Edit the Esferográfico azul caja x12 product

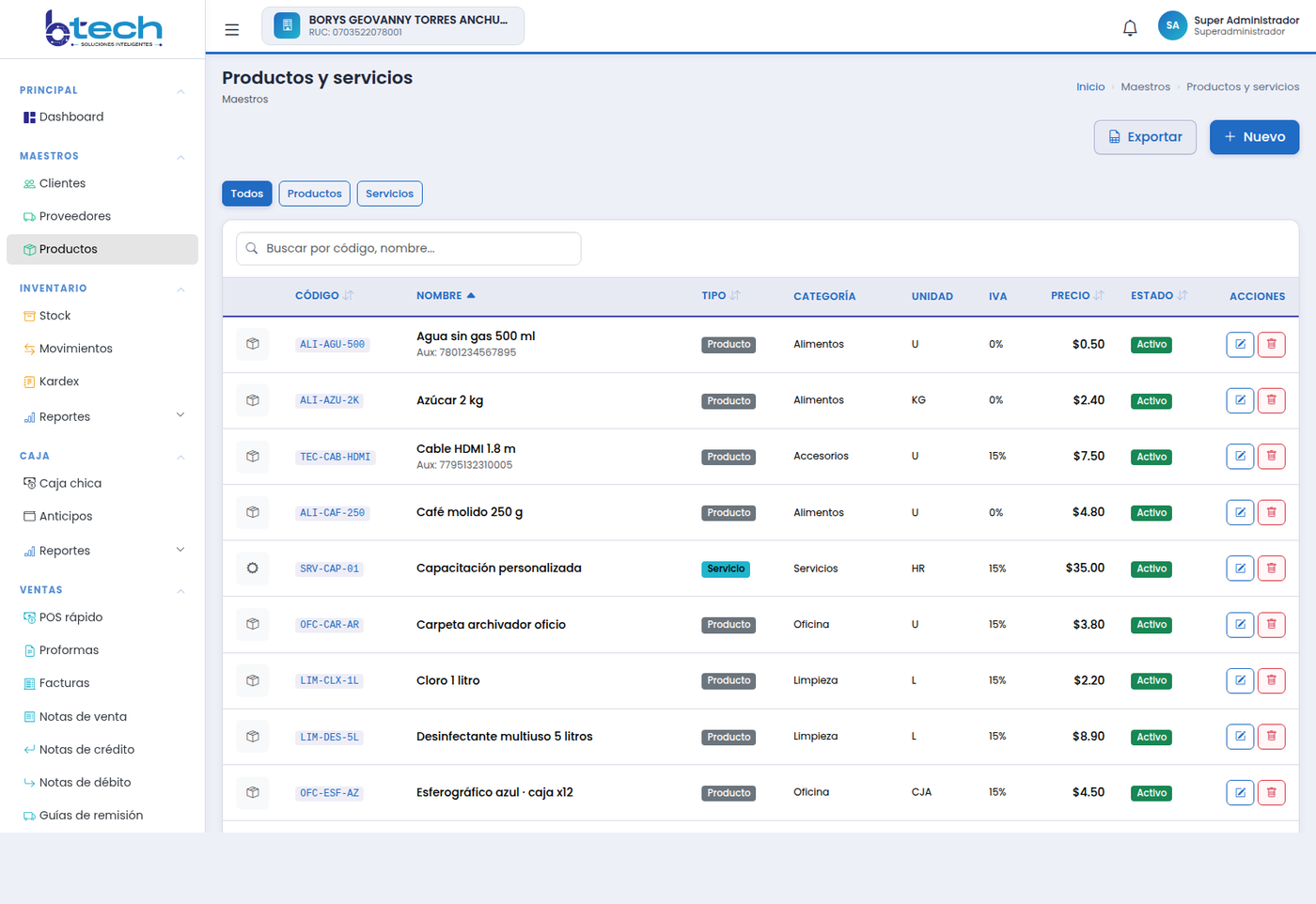point(1240,792)
